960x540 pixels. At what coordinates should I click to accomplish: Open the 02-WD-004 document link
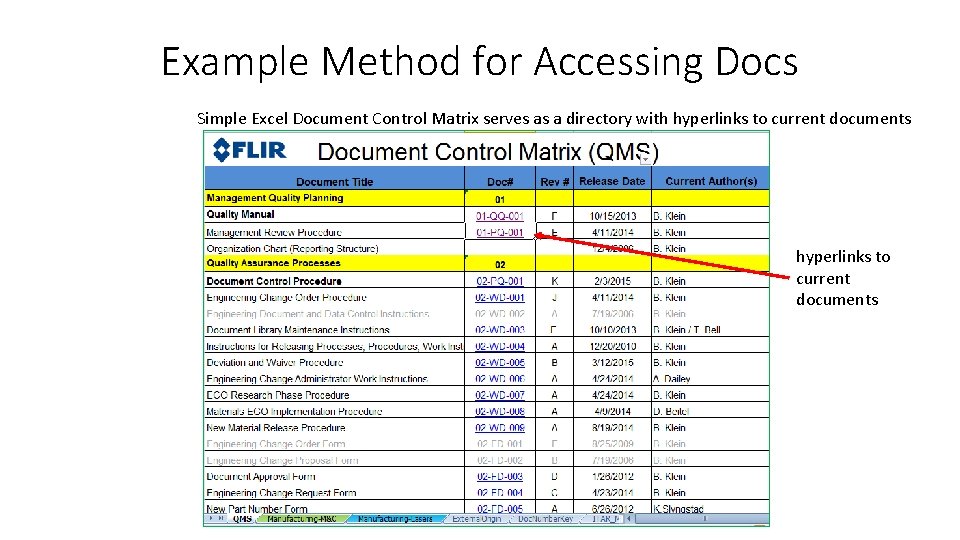[500, 346]
